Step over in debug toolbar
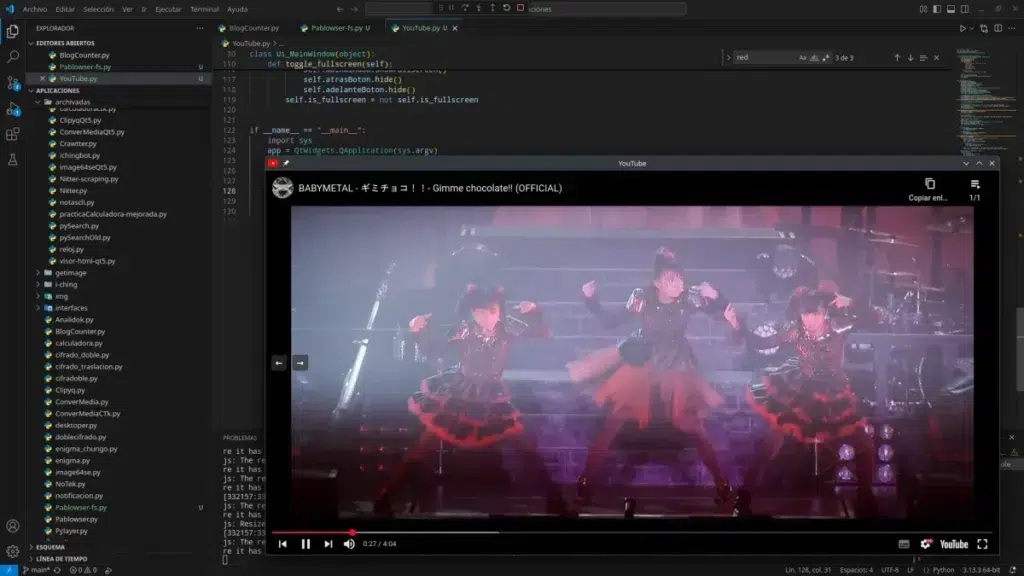The width and height of the screenshot is (1024, 576). coord(465,8)
